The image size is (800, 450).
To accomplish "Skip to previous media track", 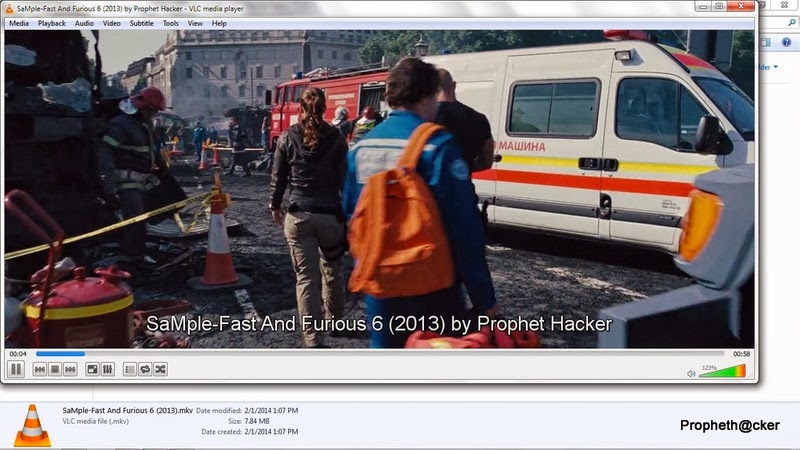I will click(40, 369).
